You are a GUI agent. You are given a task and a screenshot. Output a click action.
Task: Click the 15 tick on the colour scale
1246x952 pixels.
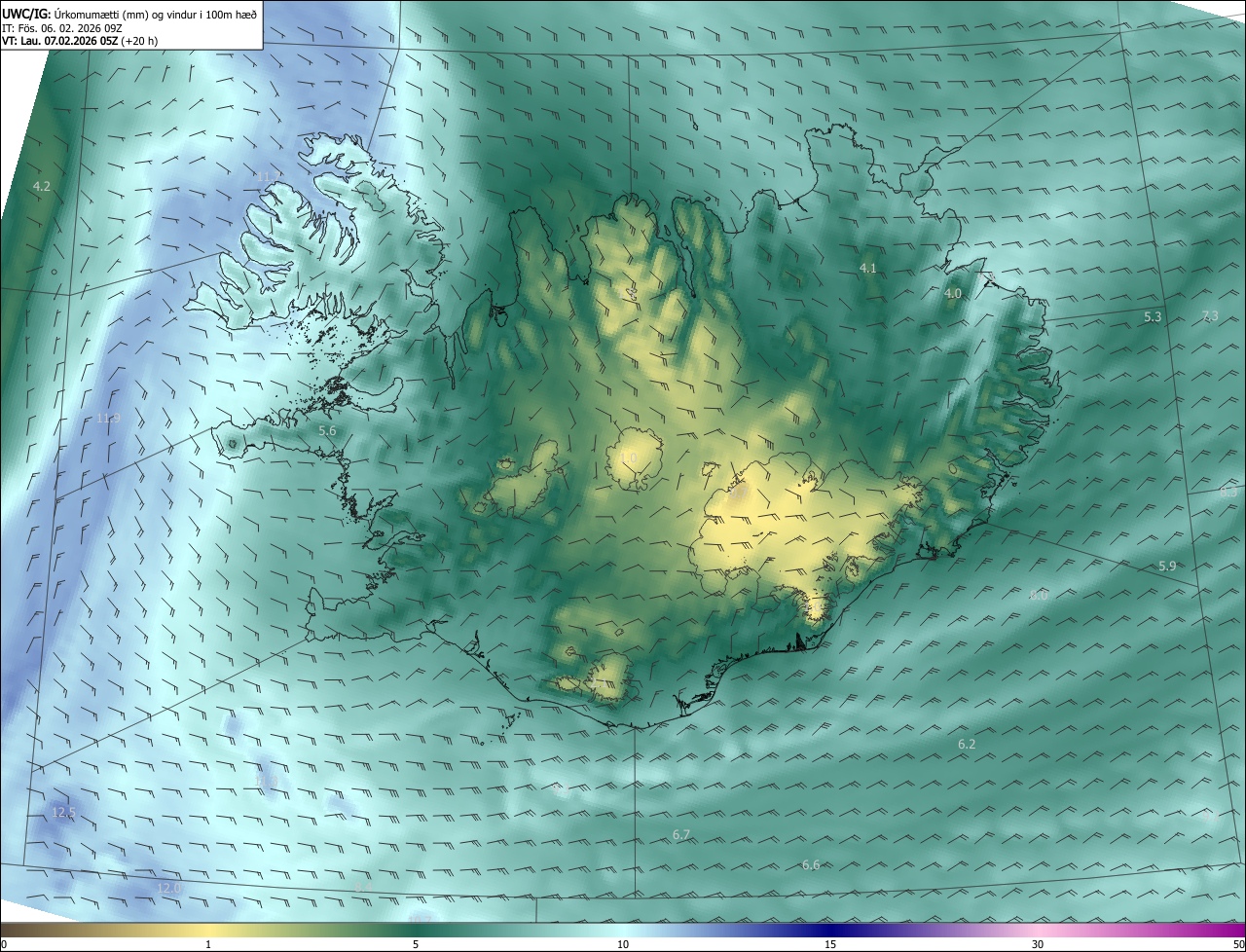point(830,945)
